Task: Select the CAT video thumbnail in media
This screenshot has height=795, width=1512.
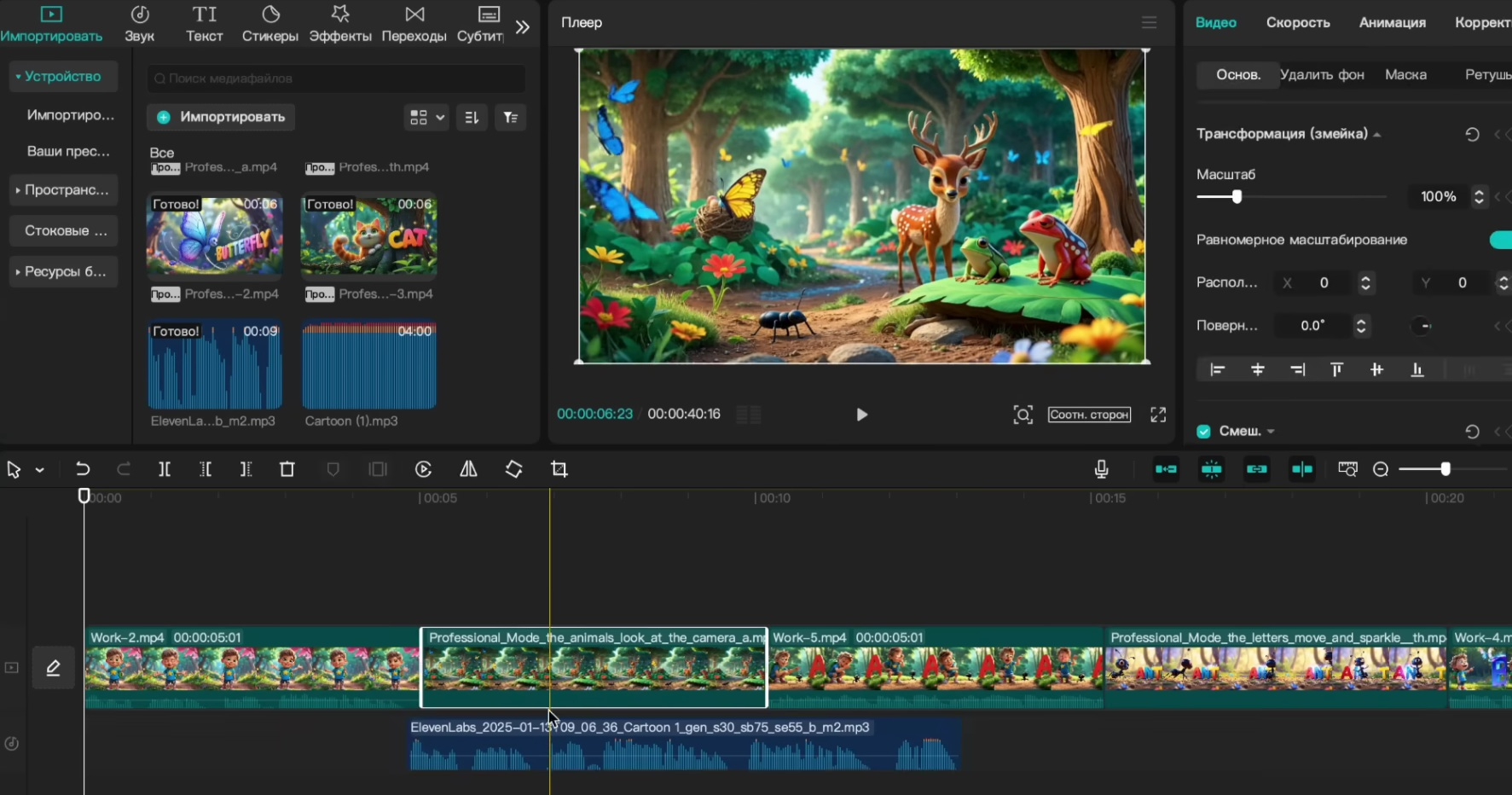Action: pos(369,235)
